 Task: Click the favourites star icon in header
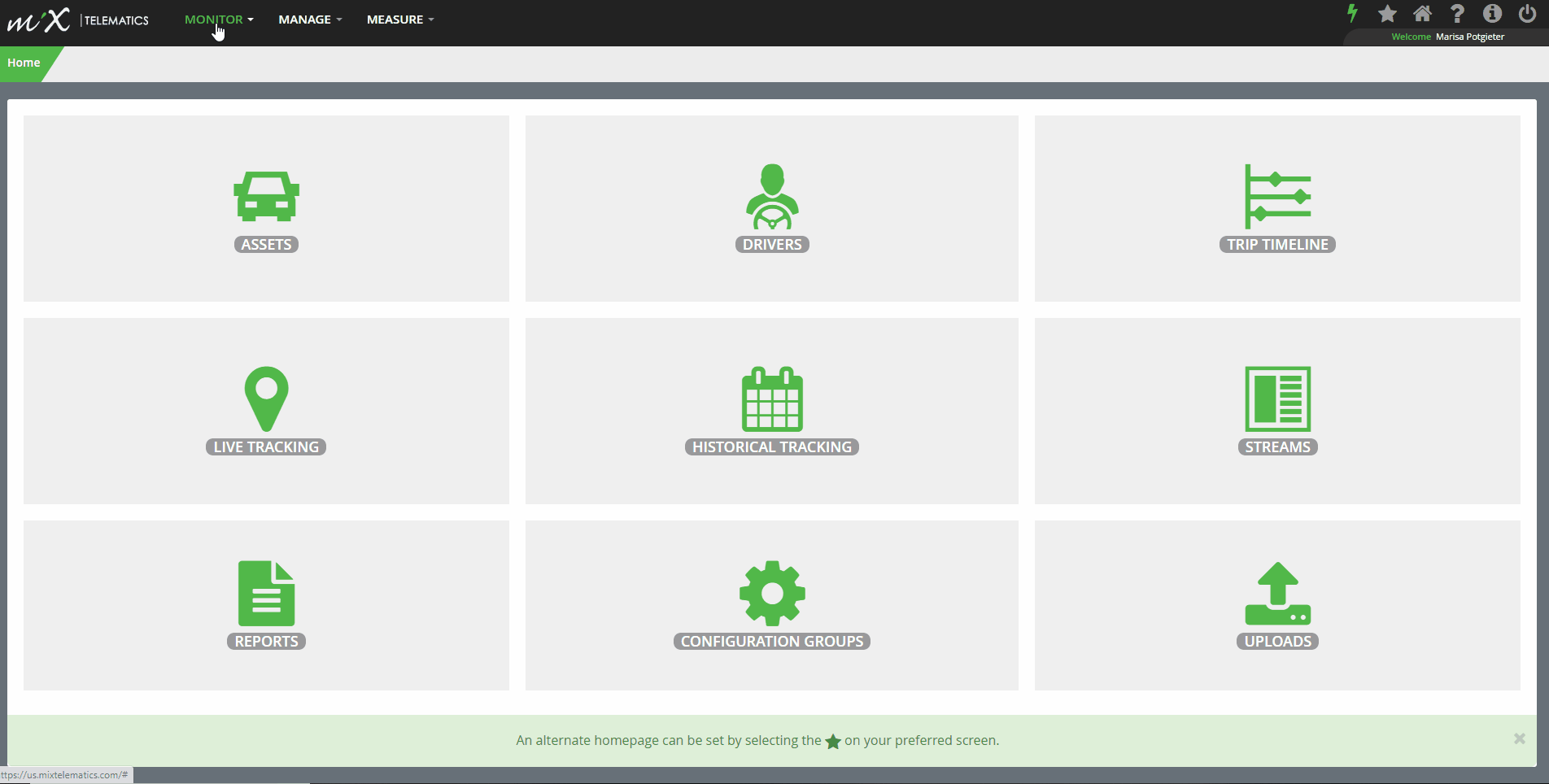(x=1387, y=13)
